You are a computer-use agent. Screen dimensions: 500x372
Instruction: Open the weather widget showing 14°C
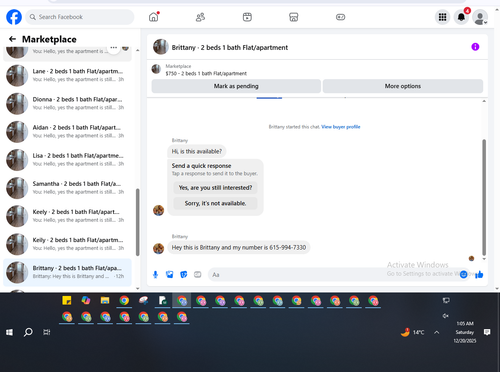click(413, 332)
